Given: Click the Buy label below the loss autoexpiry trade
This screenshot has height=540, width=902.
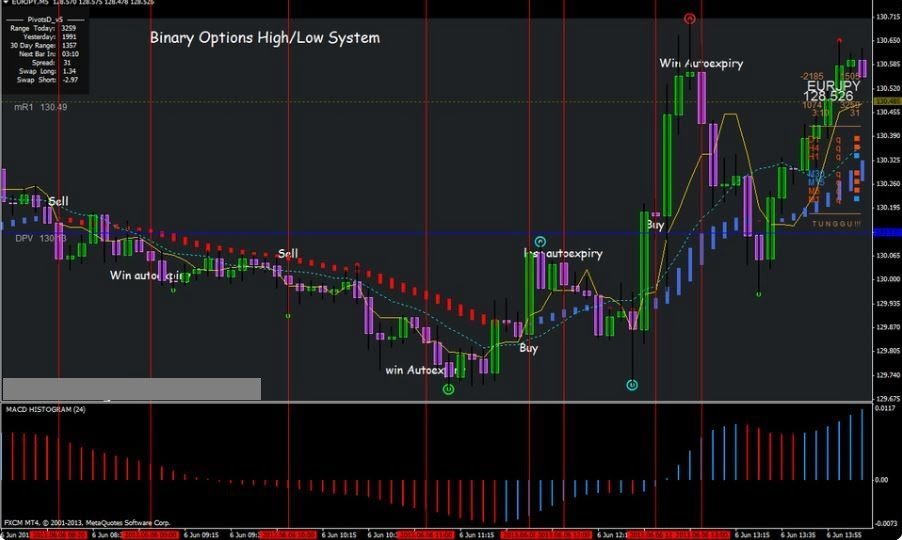Looking at the screenshot, I should pyautogui.click(x=528, y=348).
